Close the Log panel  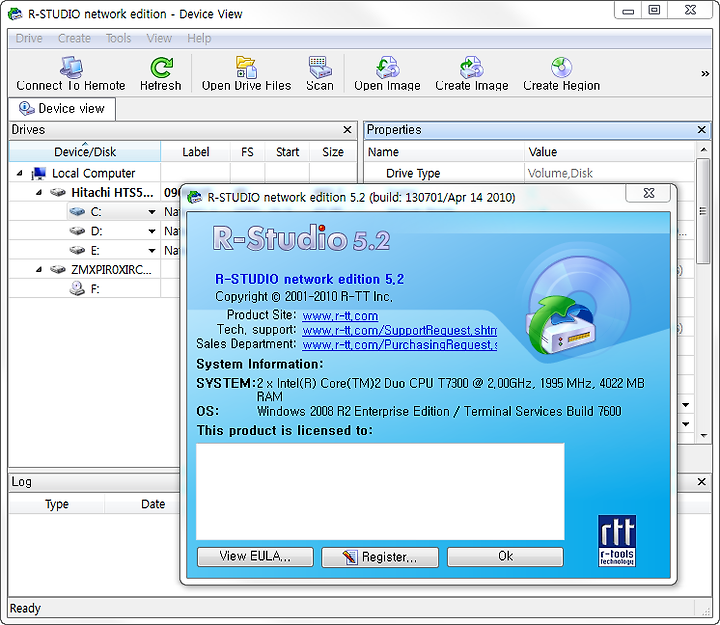(x=702, y=482)
